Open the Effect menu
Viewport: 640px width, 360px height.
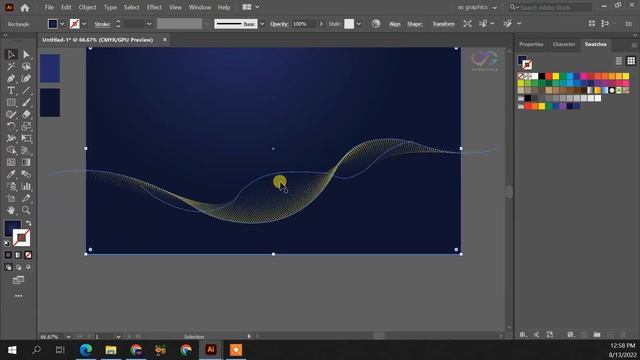(x=154, y=7)
